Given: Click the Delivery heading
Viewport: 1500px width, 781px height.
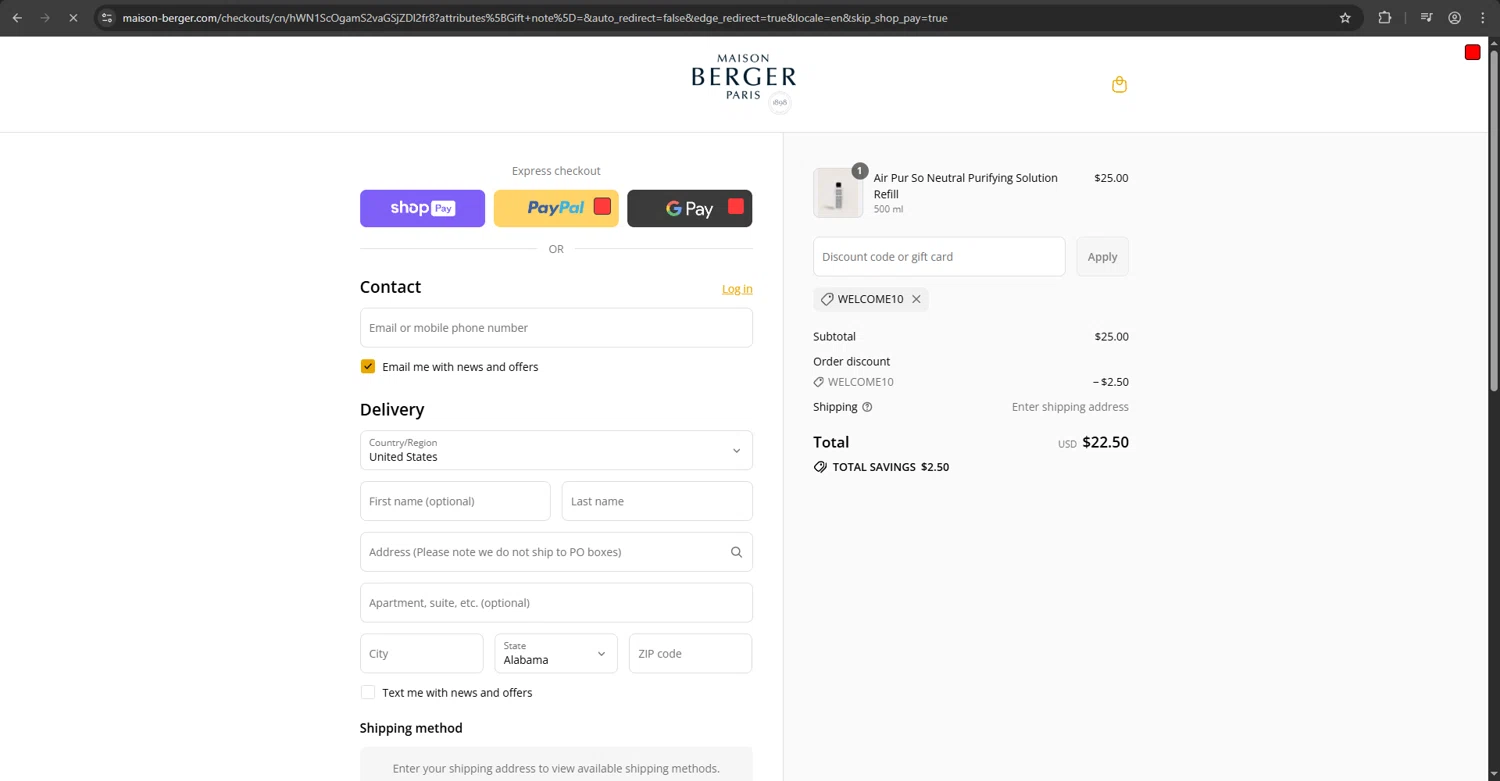Looking at the screenshot, I should [x=392, y=410].
